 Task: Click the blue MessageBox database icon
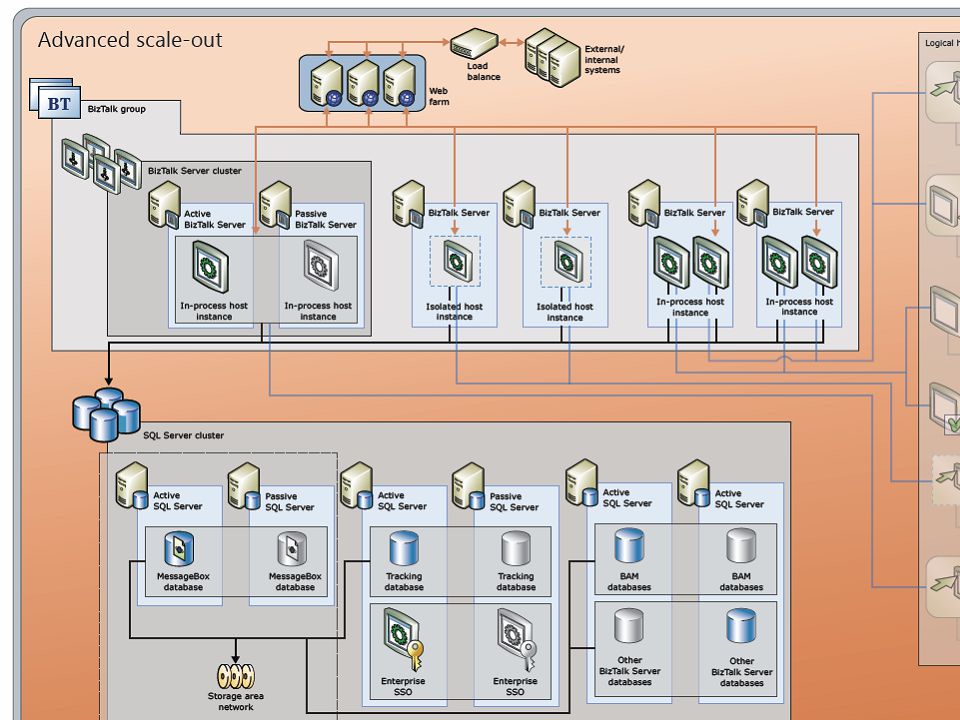(179, 548)
